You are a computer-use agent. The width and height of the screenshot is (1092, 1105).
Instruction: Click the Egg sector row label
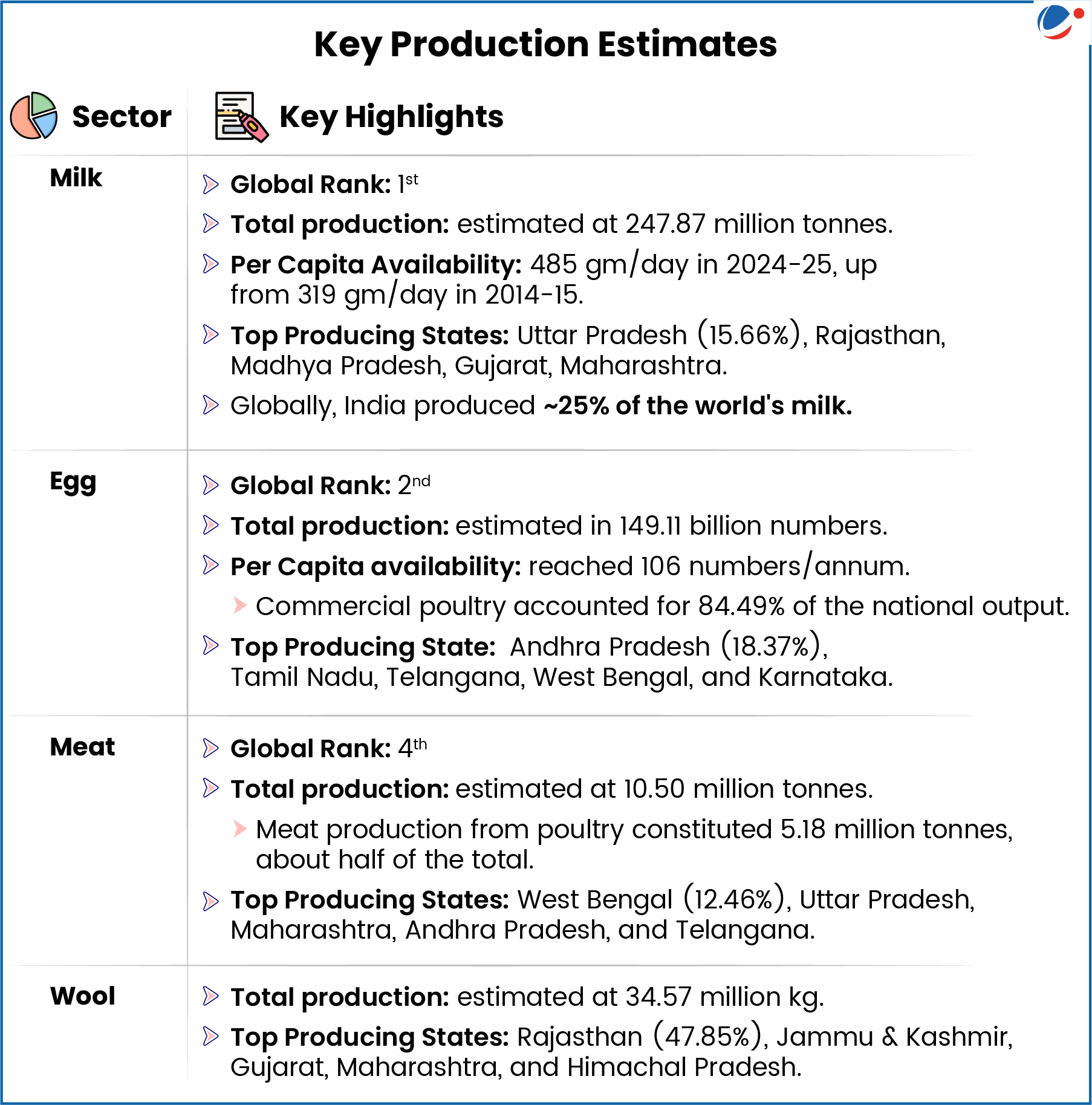coord(73,483)
